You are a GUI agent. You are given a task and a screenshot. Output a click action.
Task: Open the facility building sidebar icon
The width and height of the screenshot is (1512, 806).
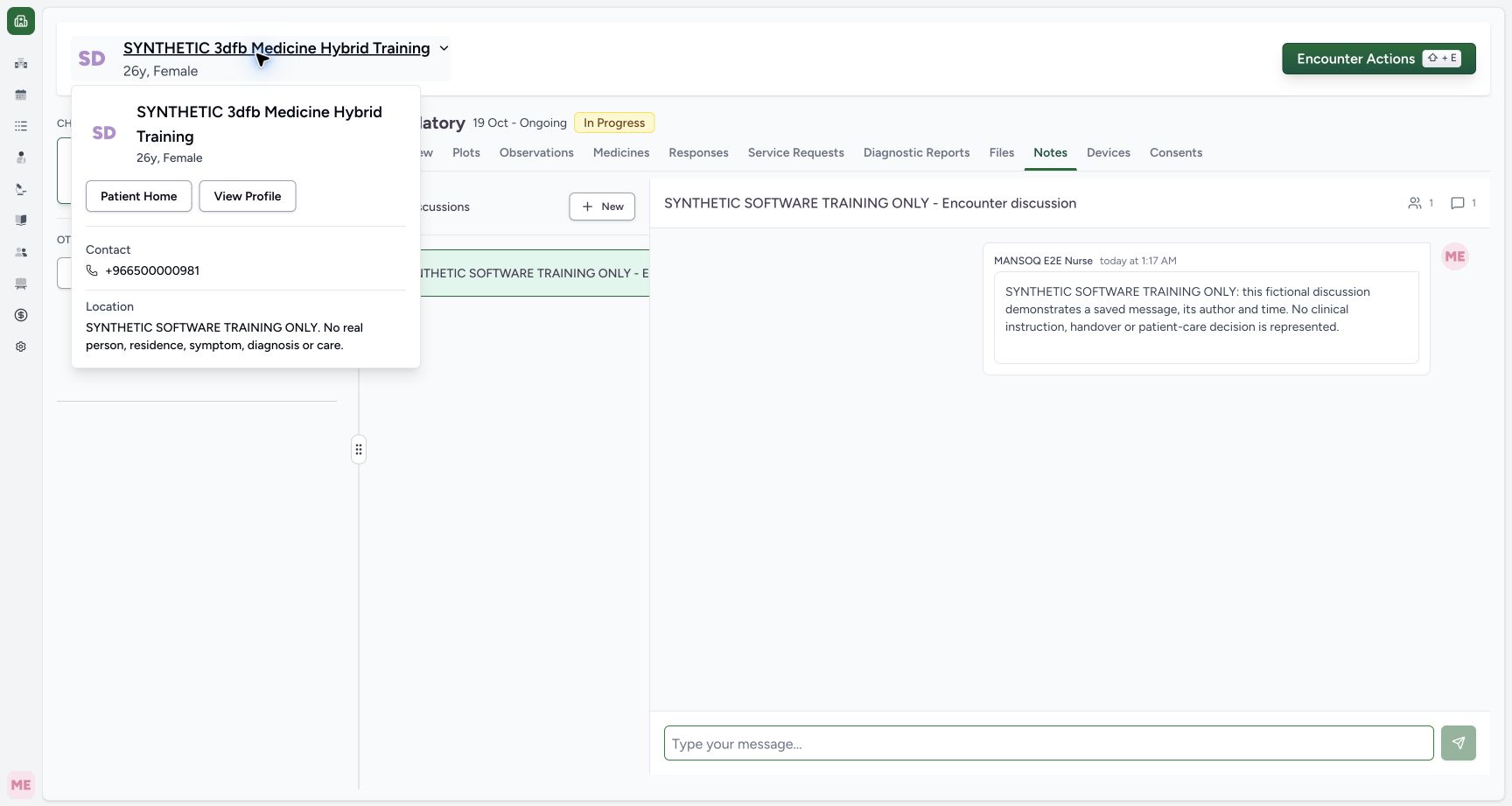[21, 63]
